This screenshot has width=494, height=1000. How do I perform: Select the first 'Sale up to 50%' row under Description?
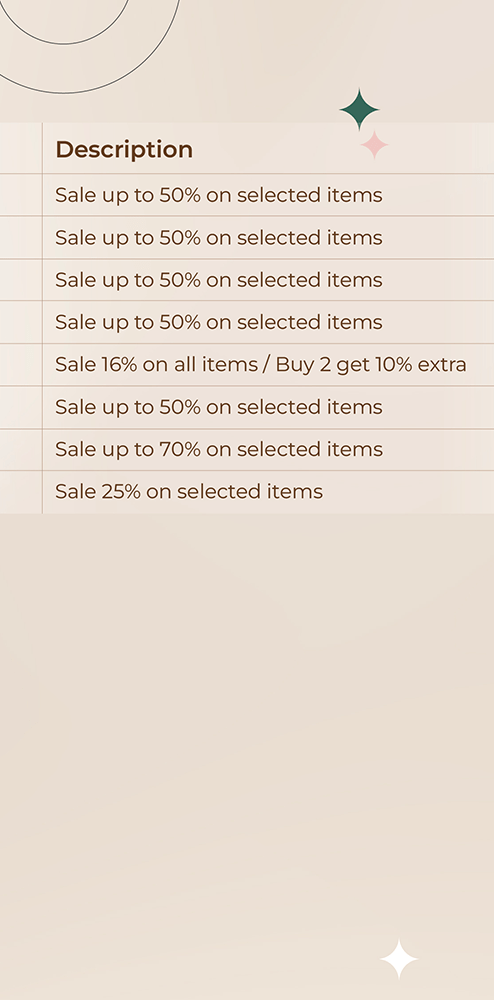click(268, 195)
